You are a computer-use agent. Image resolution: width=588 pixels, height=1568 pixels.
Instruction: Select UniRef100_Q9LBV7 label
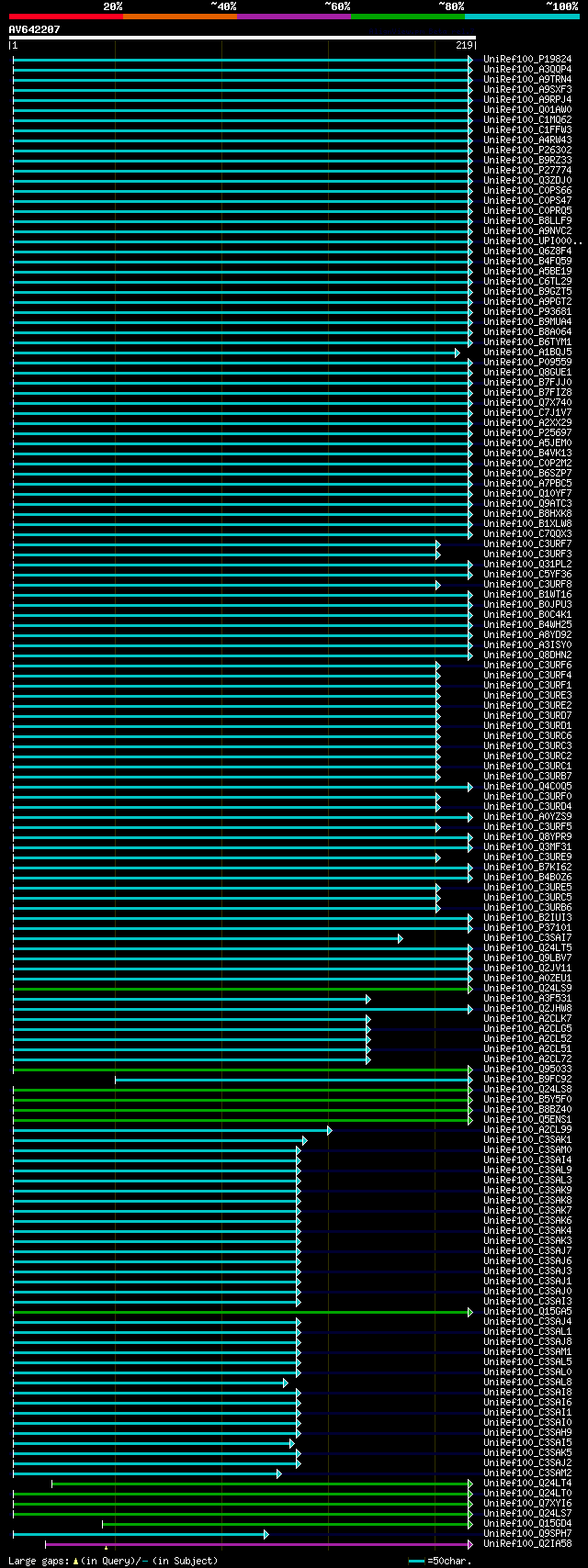point(527,958)
